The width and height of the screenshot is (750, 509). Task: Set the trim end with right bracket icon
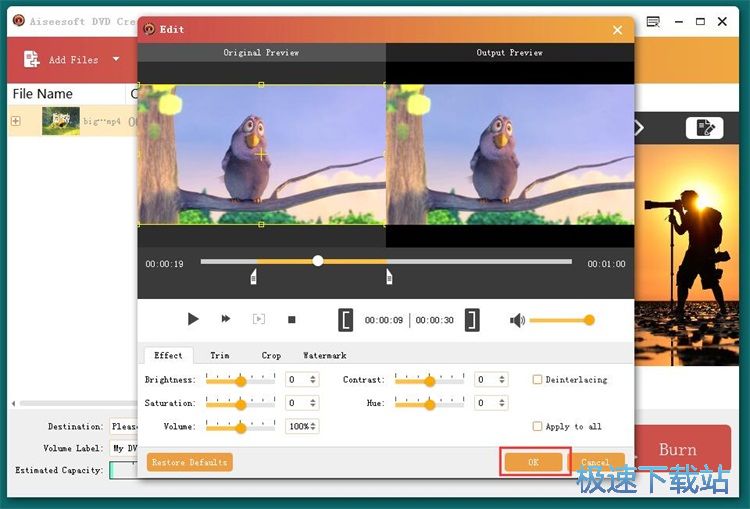coord(472,320)
